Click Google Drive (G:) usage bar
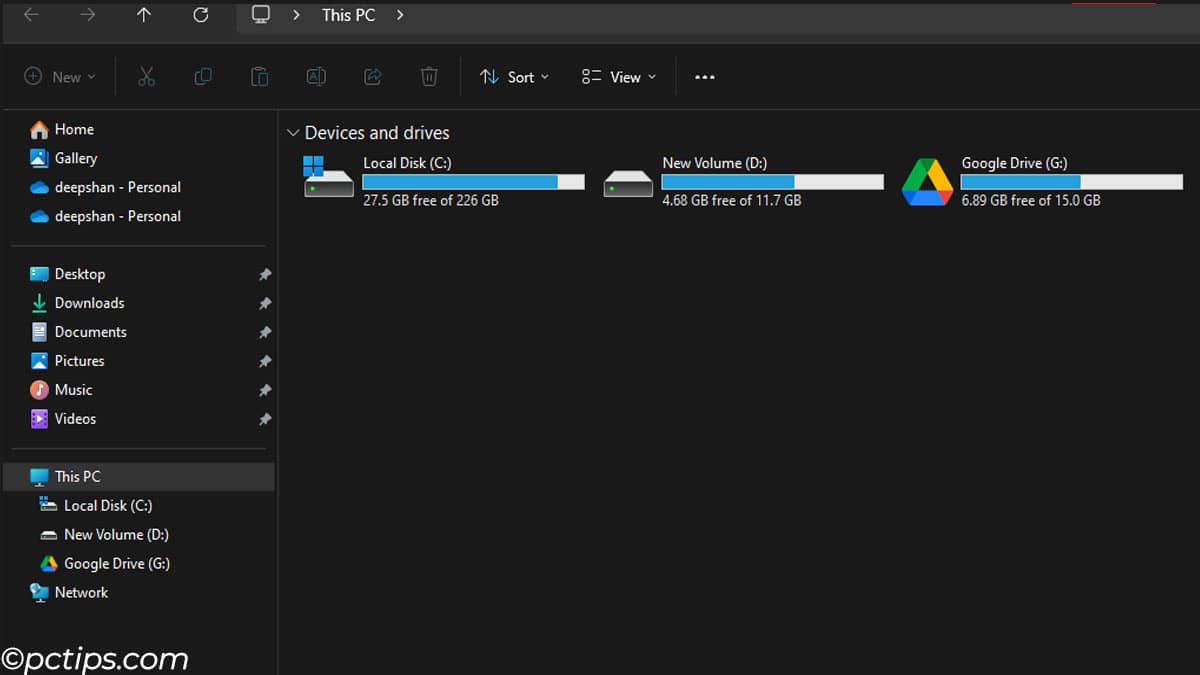Image resolution: width=1200 pixels, height=675 pixels. pos(1071,182)
